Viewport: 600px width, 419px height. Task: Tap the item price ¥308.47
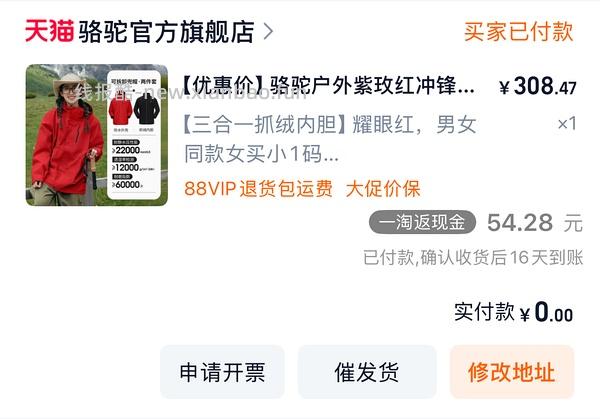pyautogui.click(x=538, y=86)
